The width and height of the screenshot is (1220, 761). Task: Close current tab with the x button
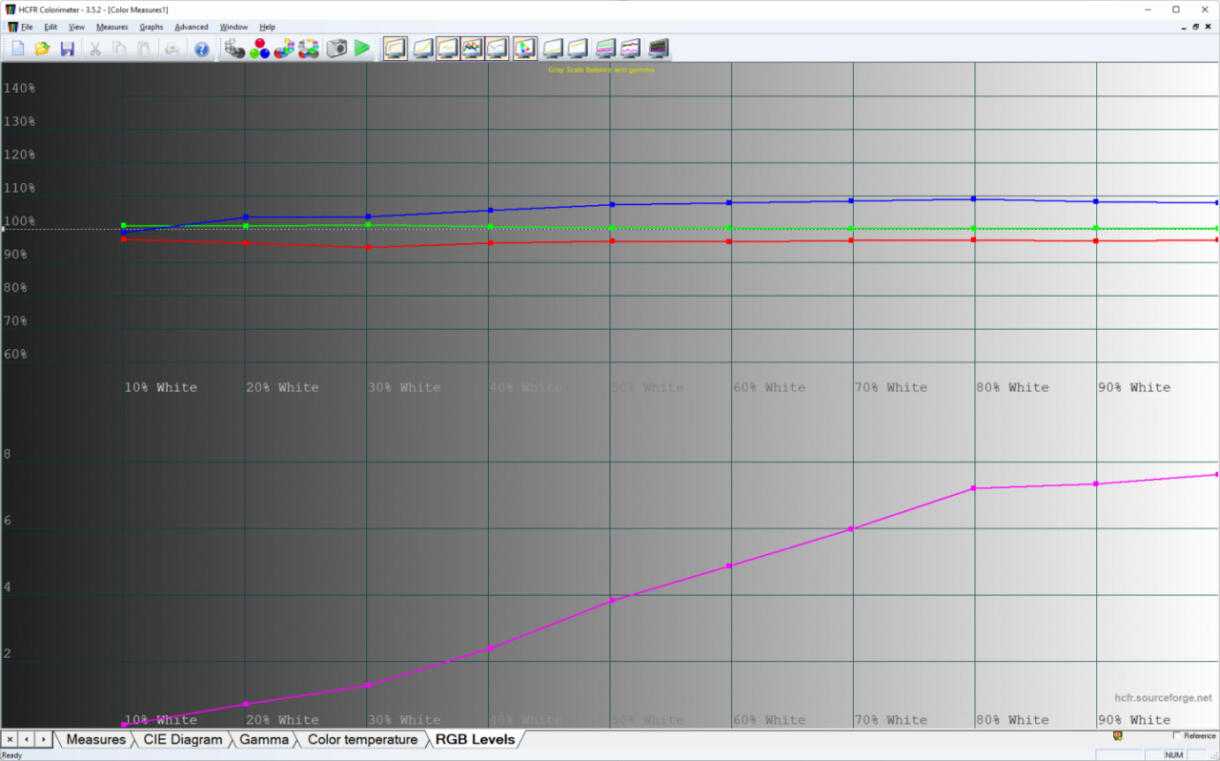(x=9, y=739)
